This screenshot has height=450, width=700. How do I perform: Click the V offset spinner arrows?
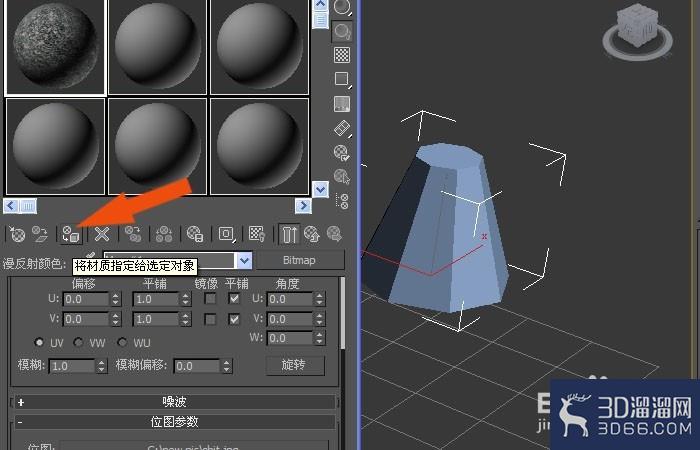116,319
